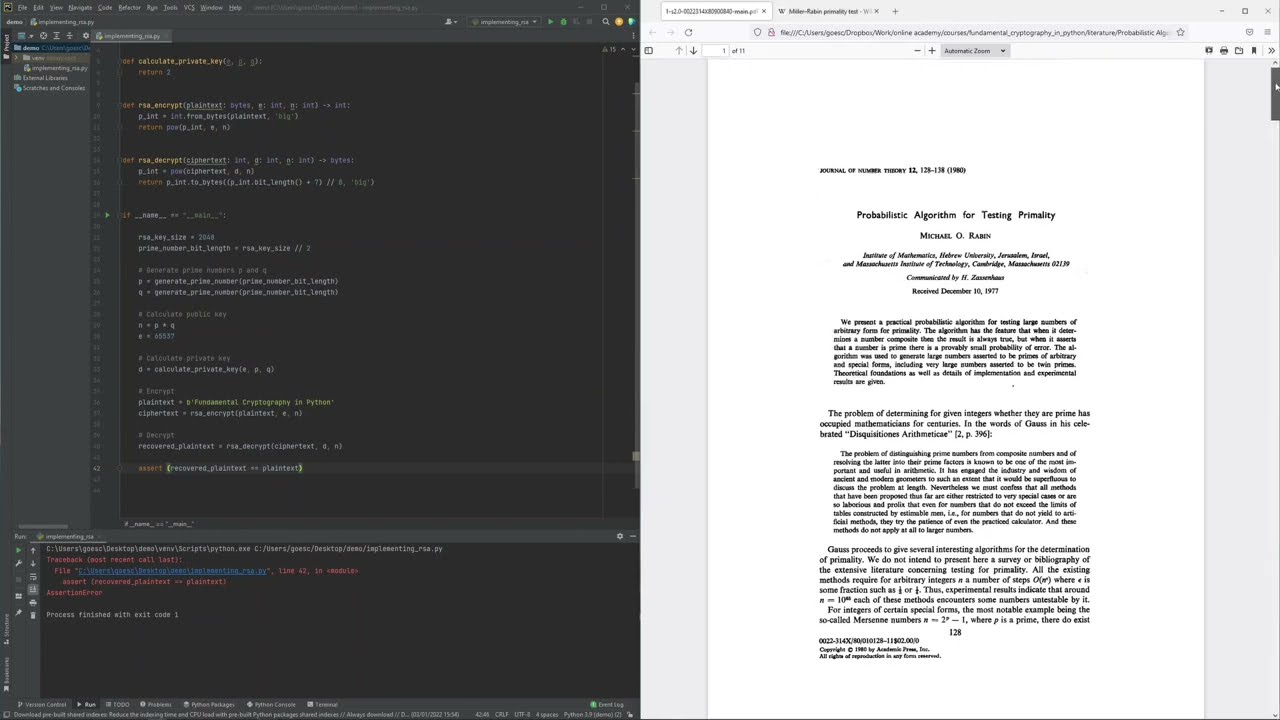Viewport: 1280px width, 720px height.
Task: Click the PDF viewer vertical scrollbar thumb
Action: [1275, 94]
